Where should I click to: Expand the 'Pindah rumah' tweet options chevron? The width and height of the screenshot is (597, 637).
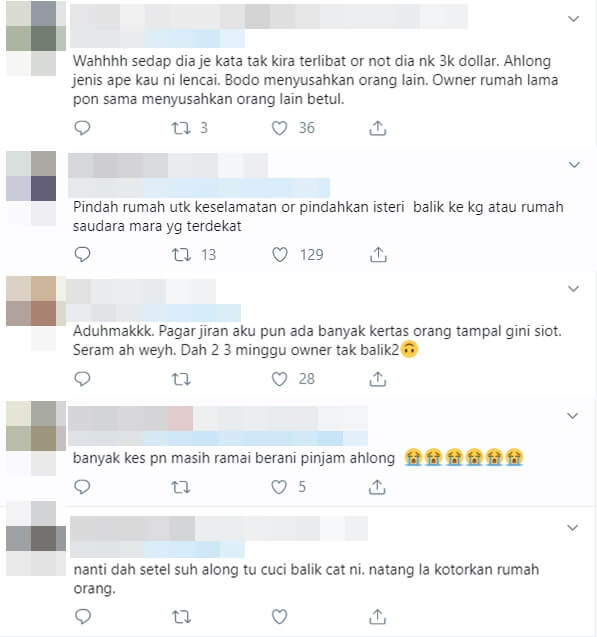coord(574,165)
